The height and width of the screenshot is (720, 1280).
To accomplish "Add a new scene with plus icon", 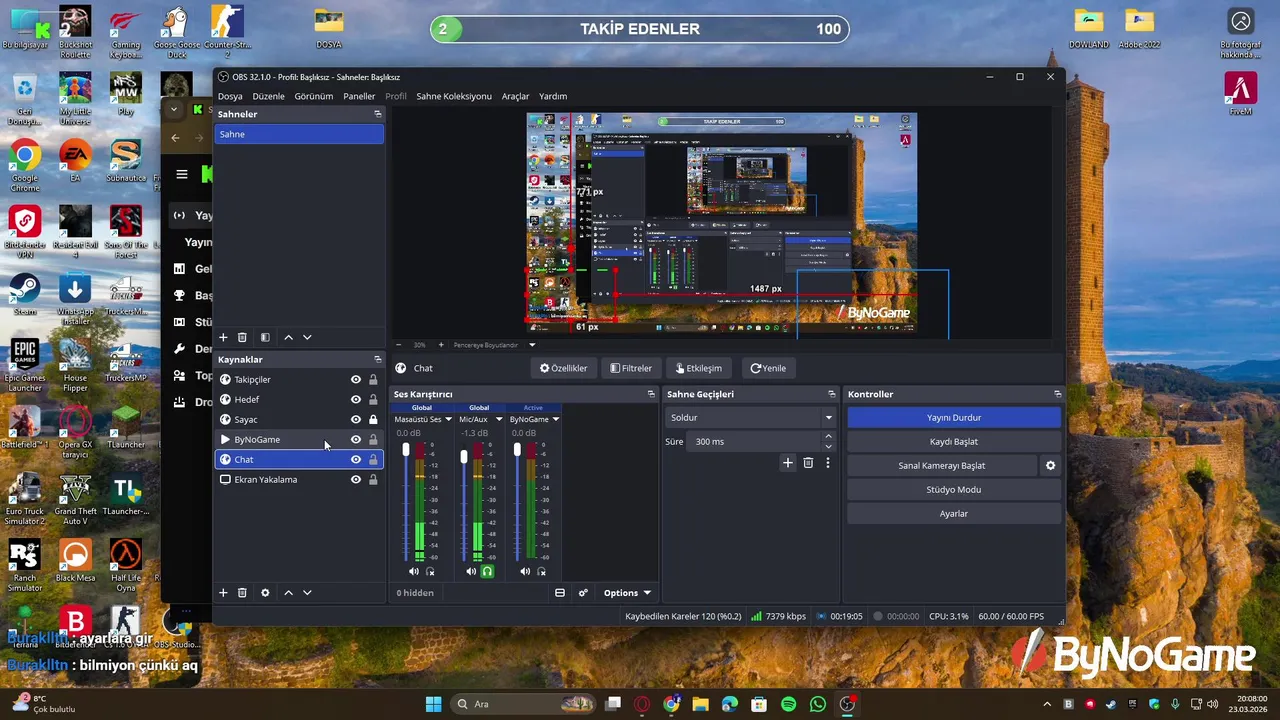I will coord(223,338).
